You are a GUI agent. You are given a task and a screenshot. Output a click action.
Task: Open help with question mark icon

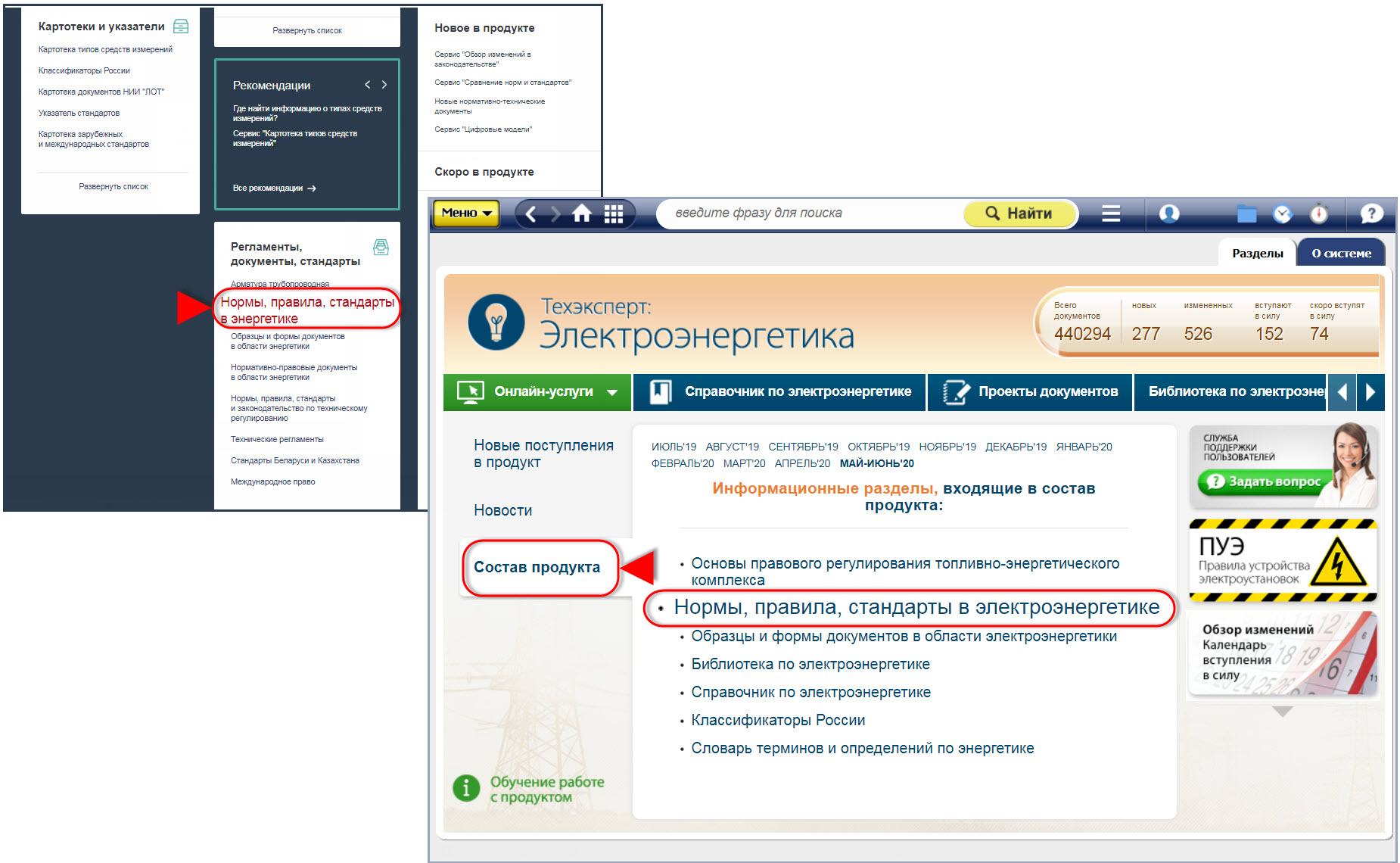[1370, 214]
